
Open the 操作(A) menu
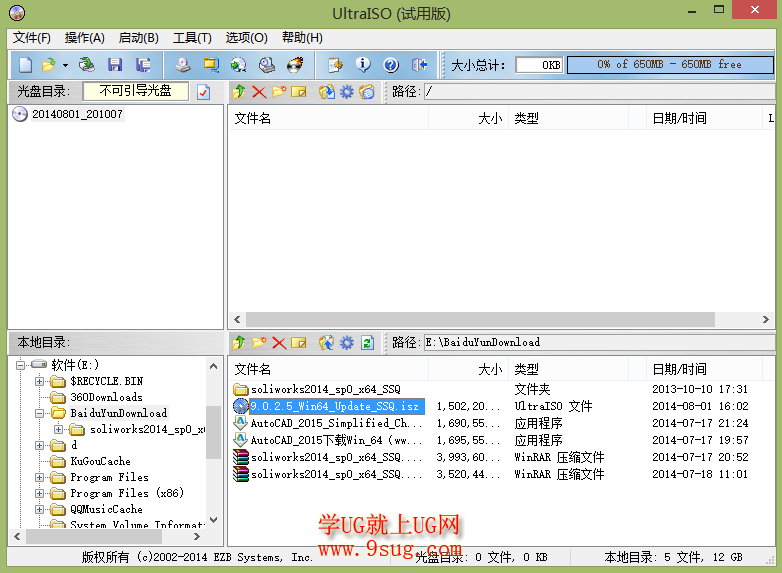click(85, 38)
